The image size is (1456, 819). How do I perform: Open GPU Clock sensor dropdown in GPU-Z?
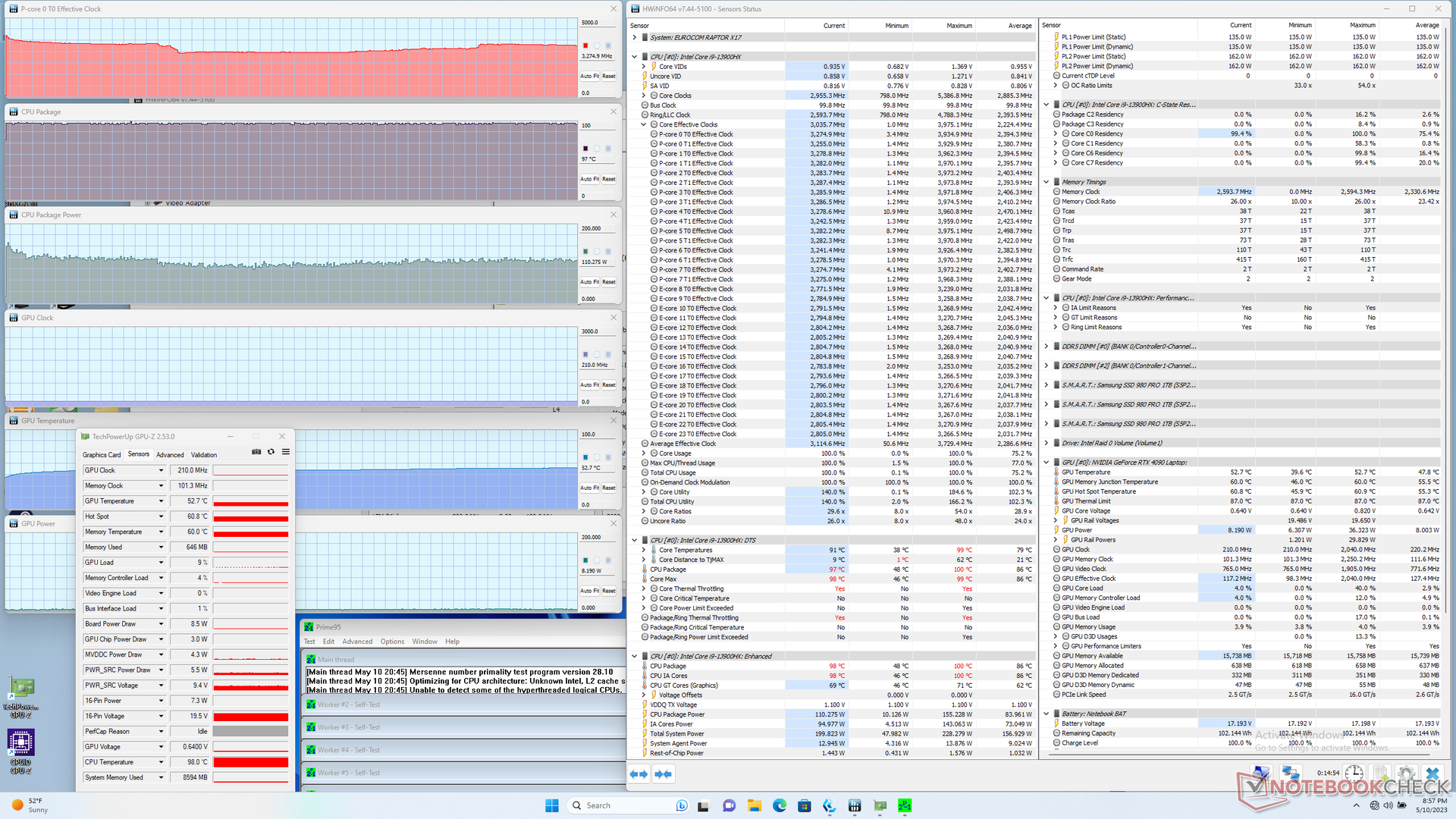click(x=161, y=470)
